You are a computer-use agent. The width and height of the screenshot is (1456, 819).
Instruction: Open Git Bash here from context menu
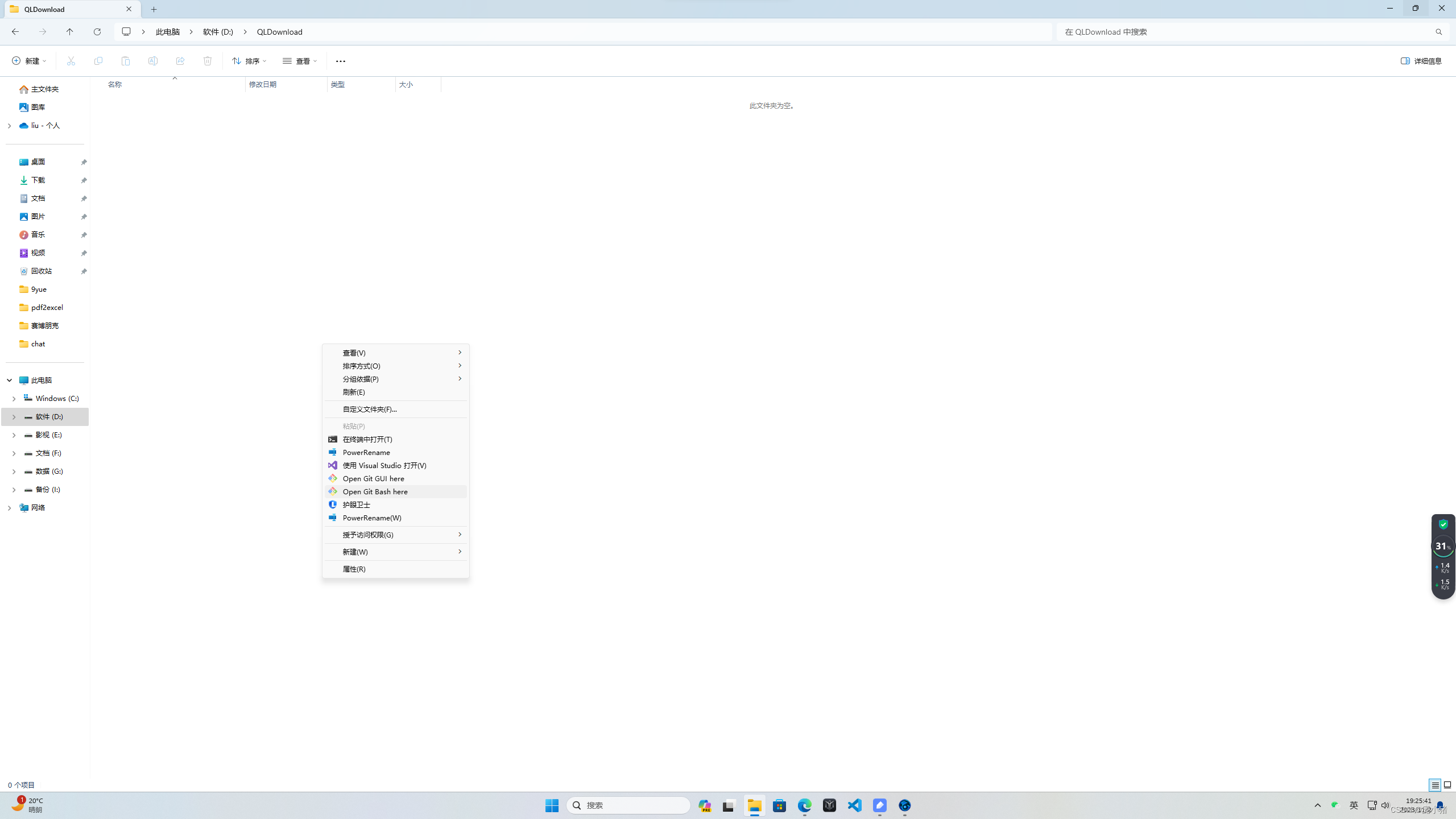coord(375,491)
